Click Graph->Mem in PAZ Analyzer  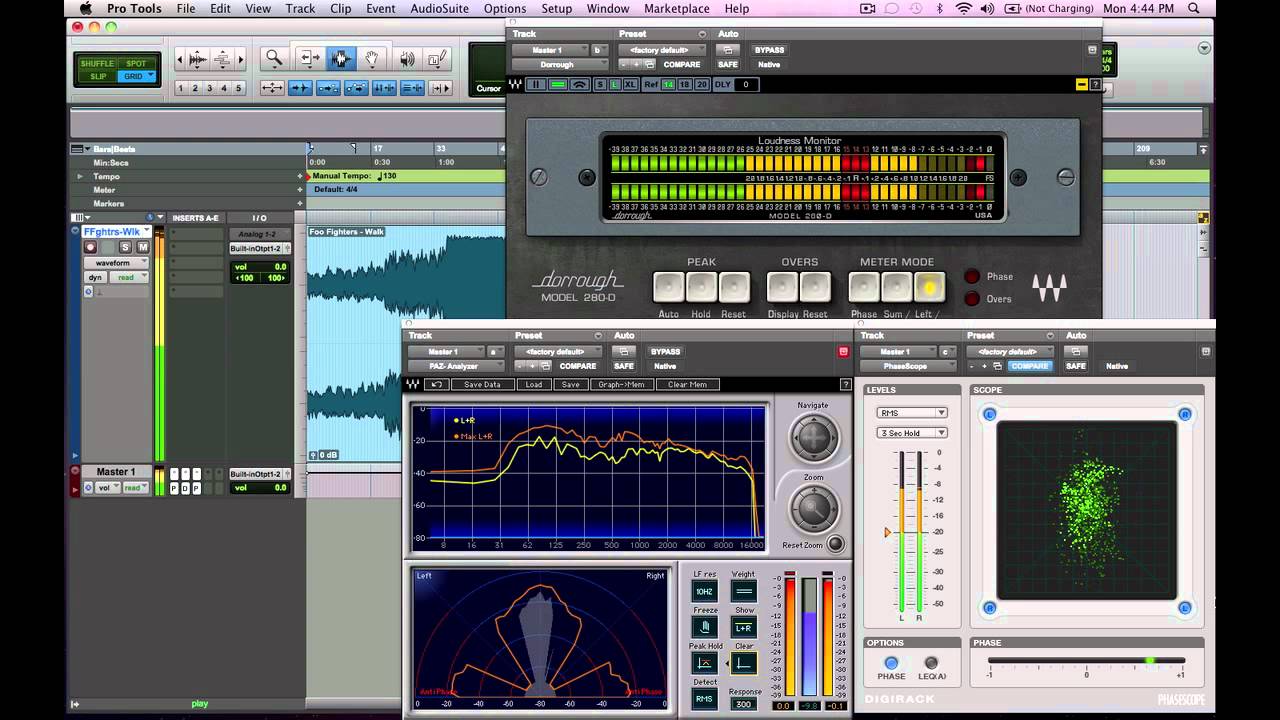point(621,385)
